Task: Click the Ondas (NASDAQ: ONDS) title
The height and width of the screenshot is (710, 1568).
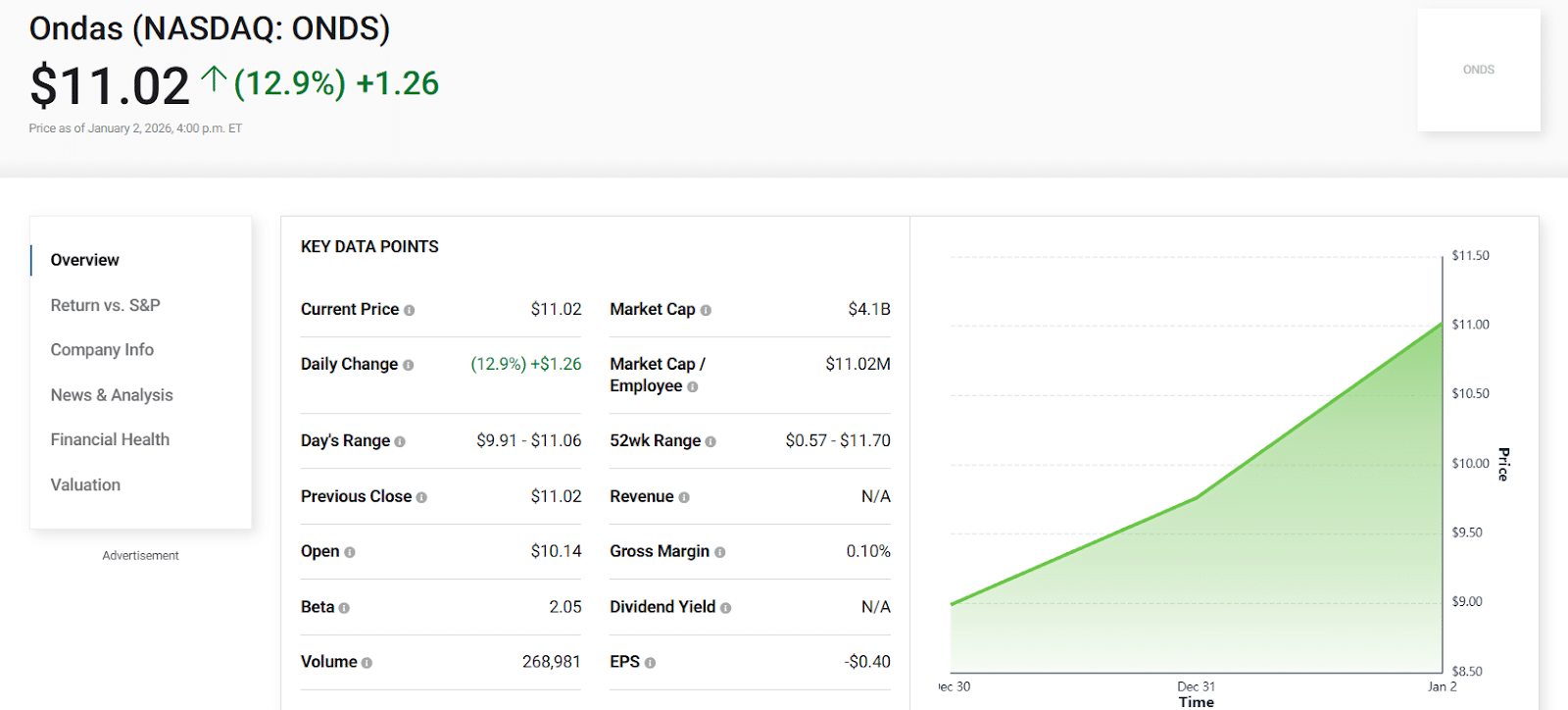Action: [210, 28]
